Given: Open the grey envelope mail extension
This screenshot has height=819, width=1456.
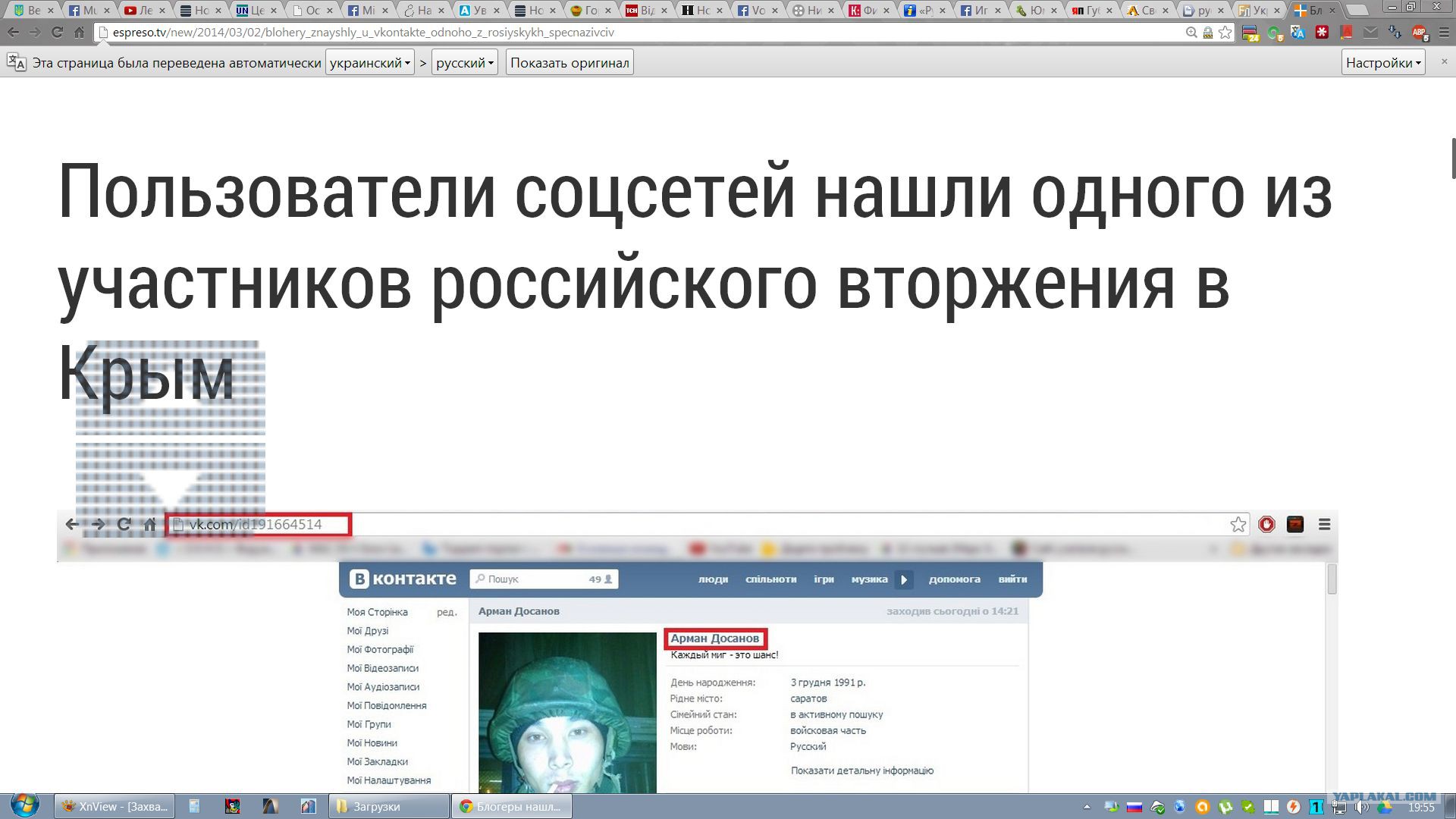Looking at the screenshot, I should click(x=1370, y=33).
